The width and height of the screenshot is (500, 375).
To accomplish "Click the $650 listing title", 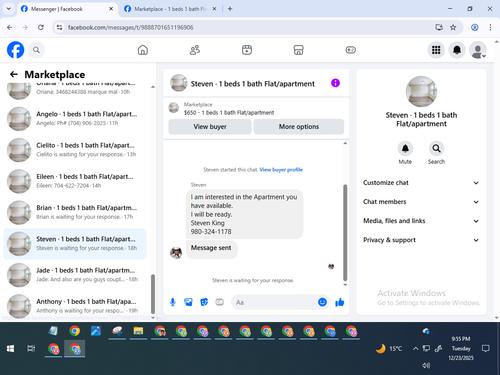I will [x=229, y=113].
